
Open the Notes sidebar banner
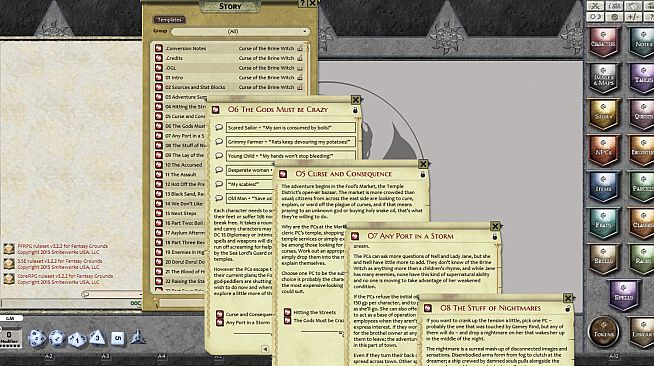[x=643, y=42]
